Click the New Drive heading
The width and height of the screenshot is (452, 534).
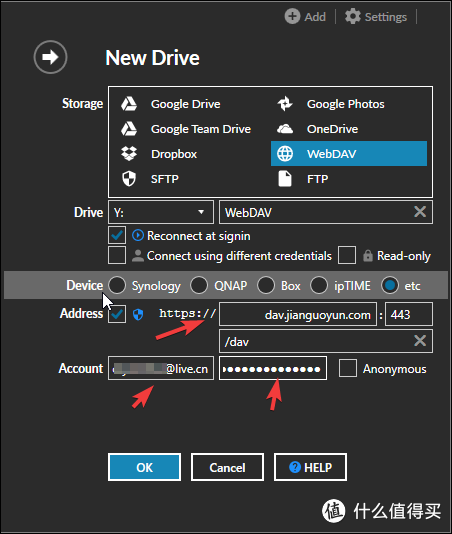tap(152, 58)
